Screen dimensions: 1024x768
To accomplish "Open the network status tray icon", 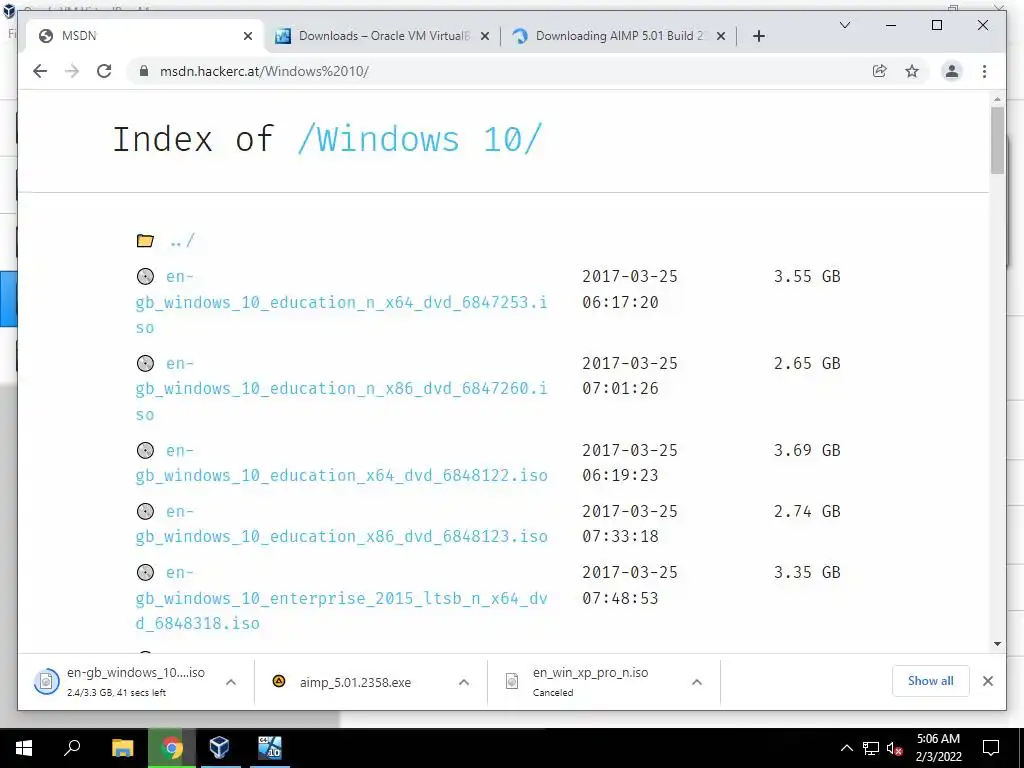I will click(871, 748).
